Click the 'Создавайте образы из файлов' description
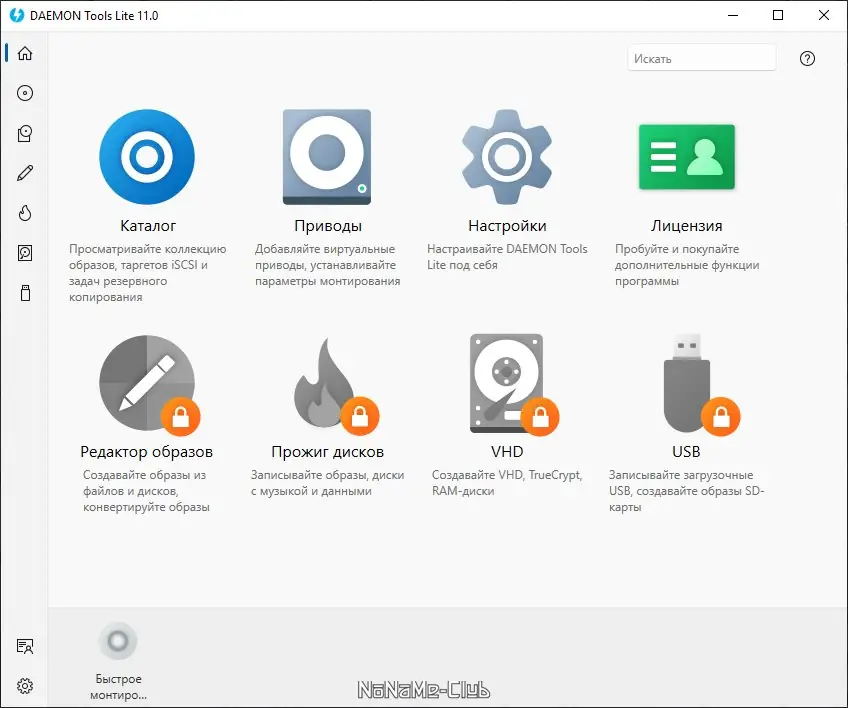 coord(146,491)
